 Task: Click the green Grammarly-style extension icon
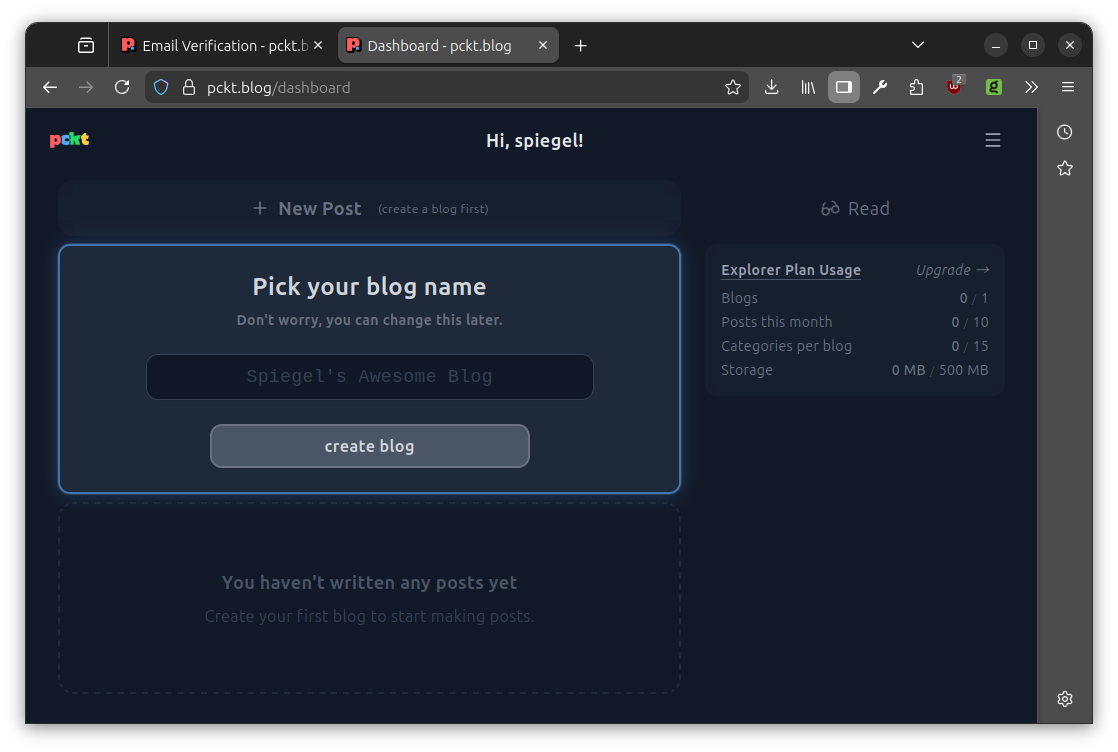[993, 87]
